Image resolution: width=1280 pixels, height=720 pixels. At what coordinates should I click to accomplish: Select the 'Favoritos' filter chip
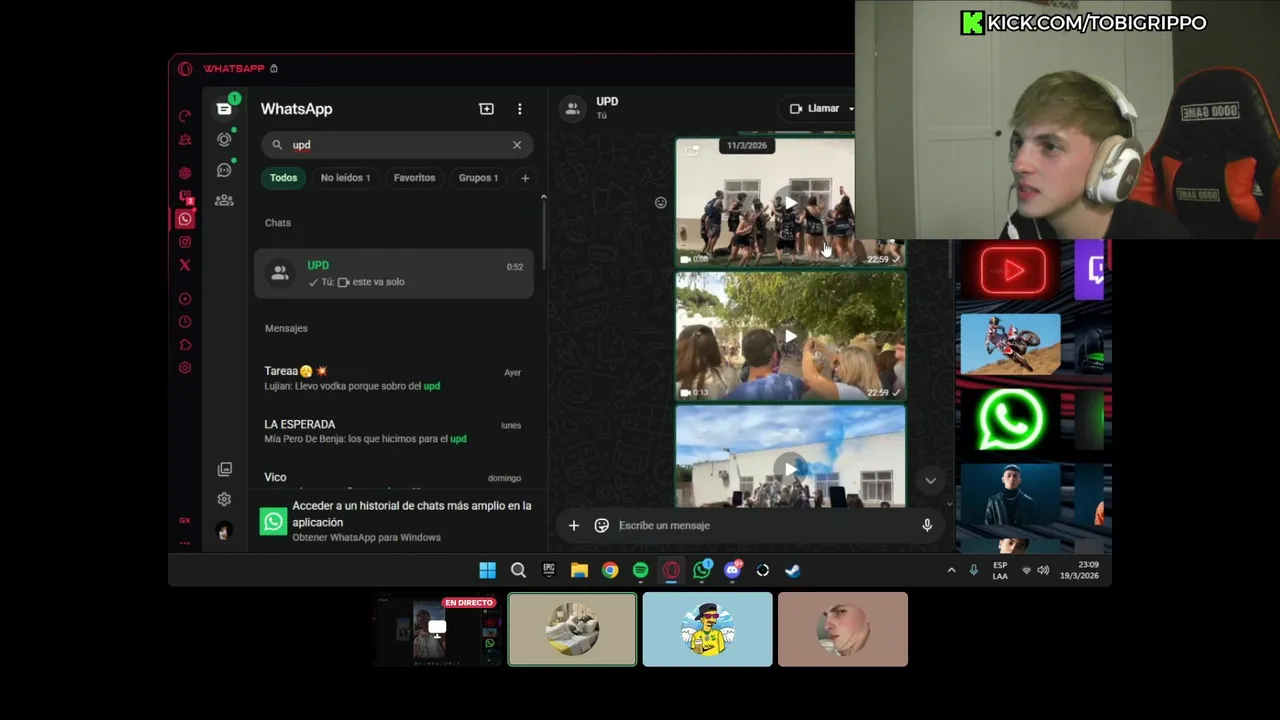[x=414, y=178]
